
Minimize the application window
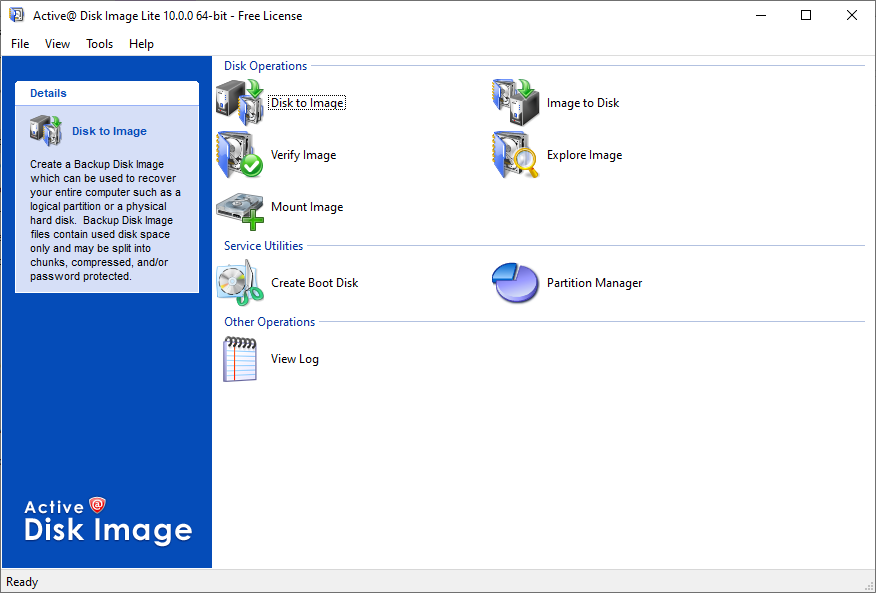pyautogui.click(x=760, y=15)
